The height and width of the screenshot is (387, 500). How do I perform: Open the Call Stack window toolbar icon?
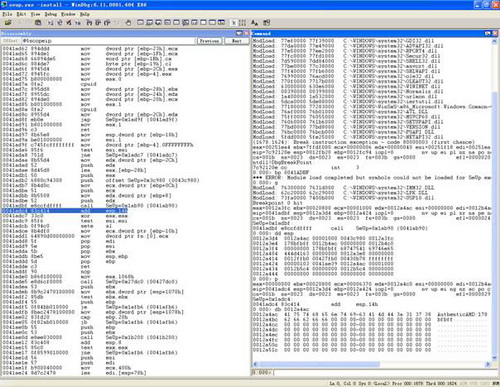[185, 23]
